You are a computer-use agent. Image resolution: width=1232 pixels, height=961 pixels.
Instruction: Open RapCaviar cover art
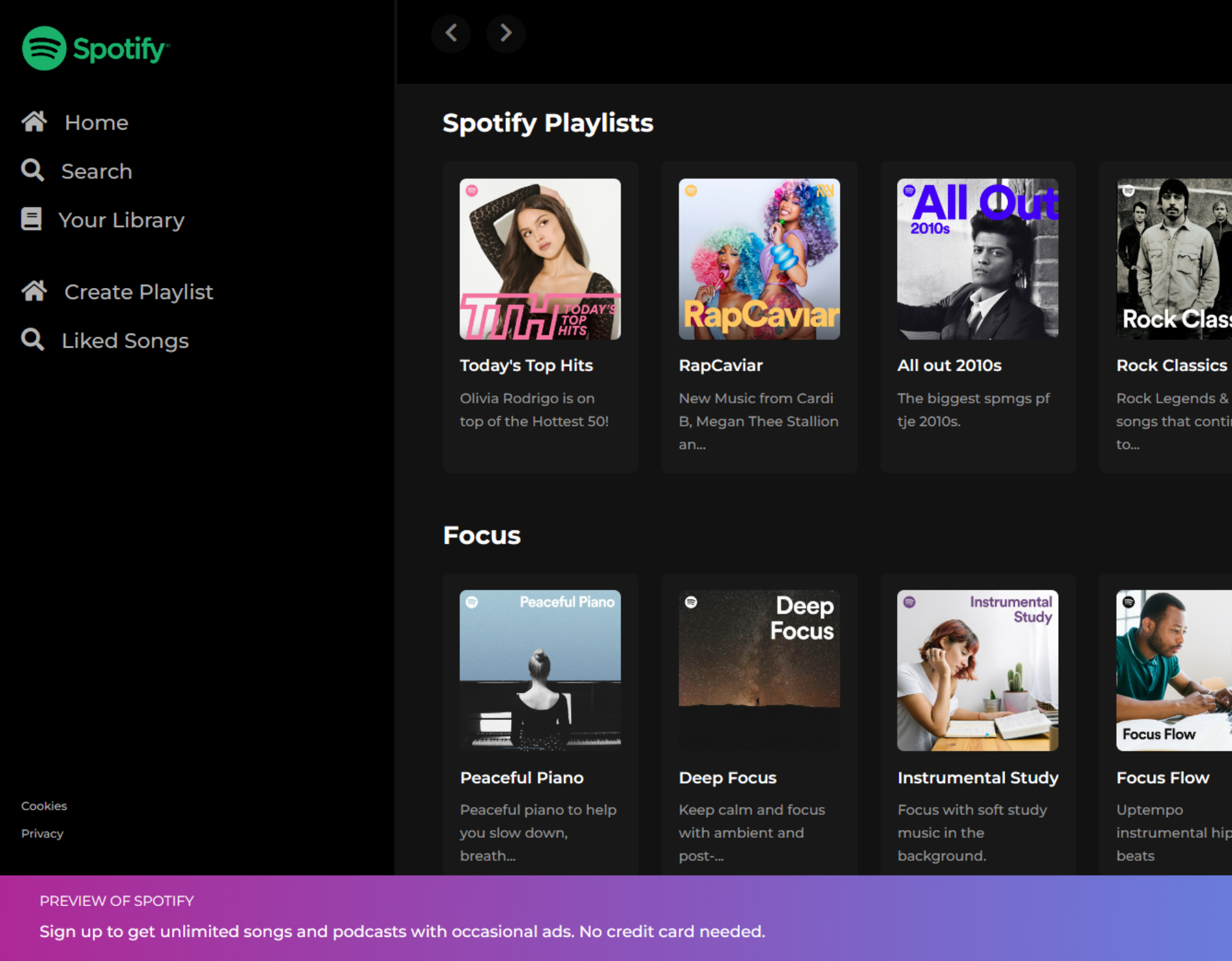click(759, 259)
